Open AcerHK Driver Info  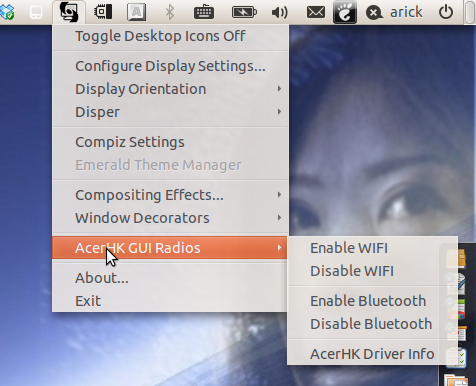(x=372, y=354)
